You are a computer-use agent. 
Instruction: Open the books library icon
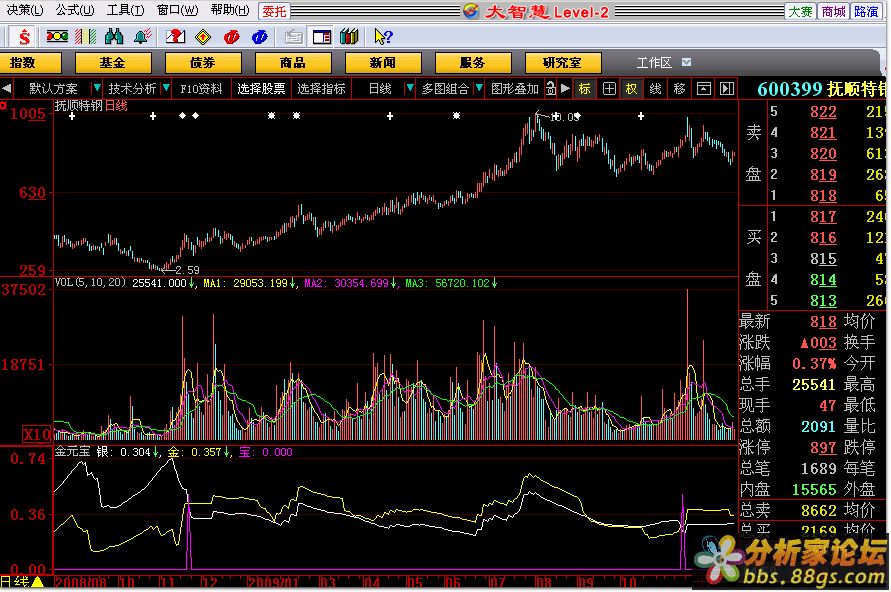point(349,37)
